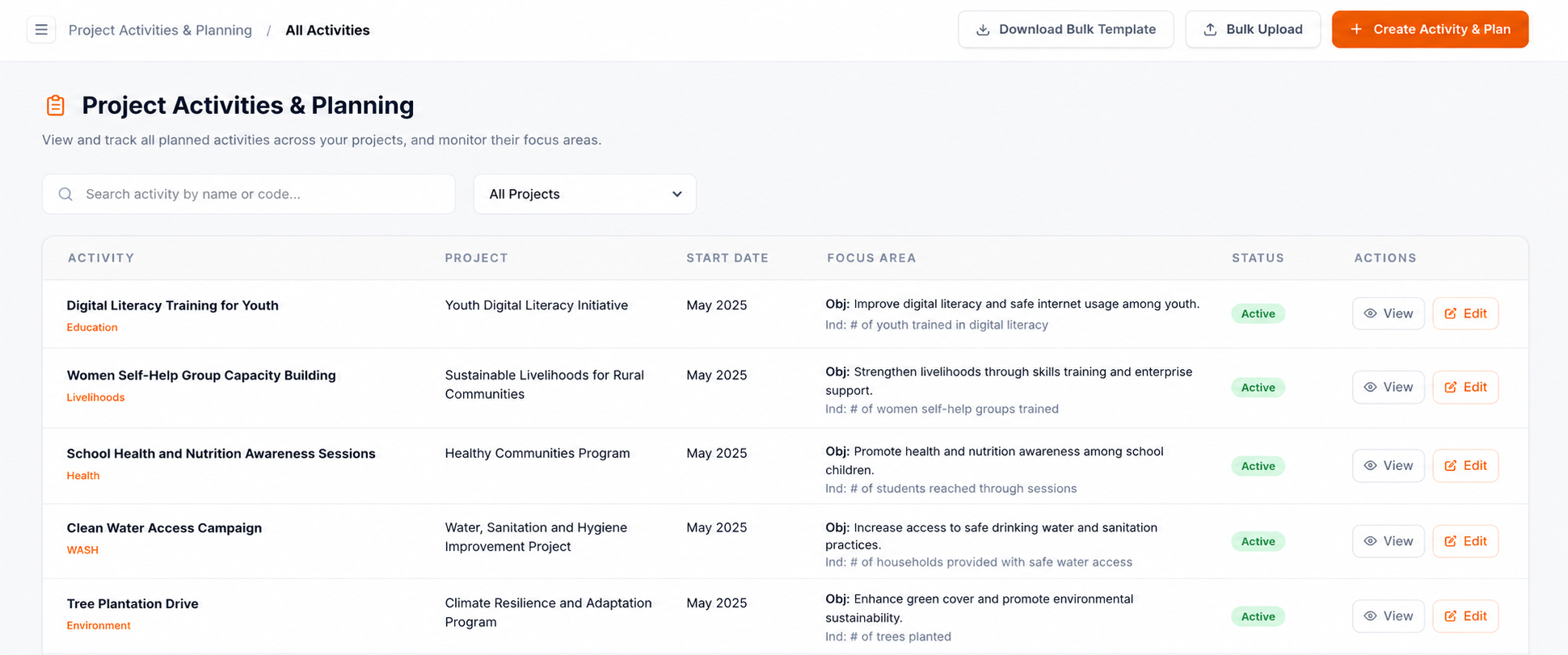Select the 'Education' category tag
This screenshot has height=655, width=1568.
[92, 327]
